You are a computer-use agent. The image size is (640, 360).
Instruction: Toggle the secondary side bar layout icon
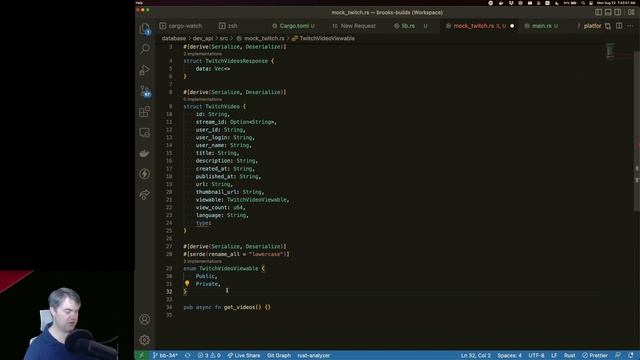coord(618,12)
